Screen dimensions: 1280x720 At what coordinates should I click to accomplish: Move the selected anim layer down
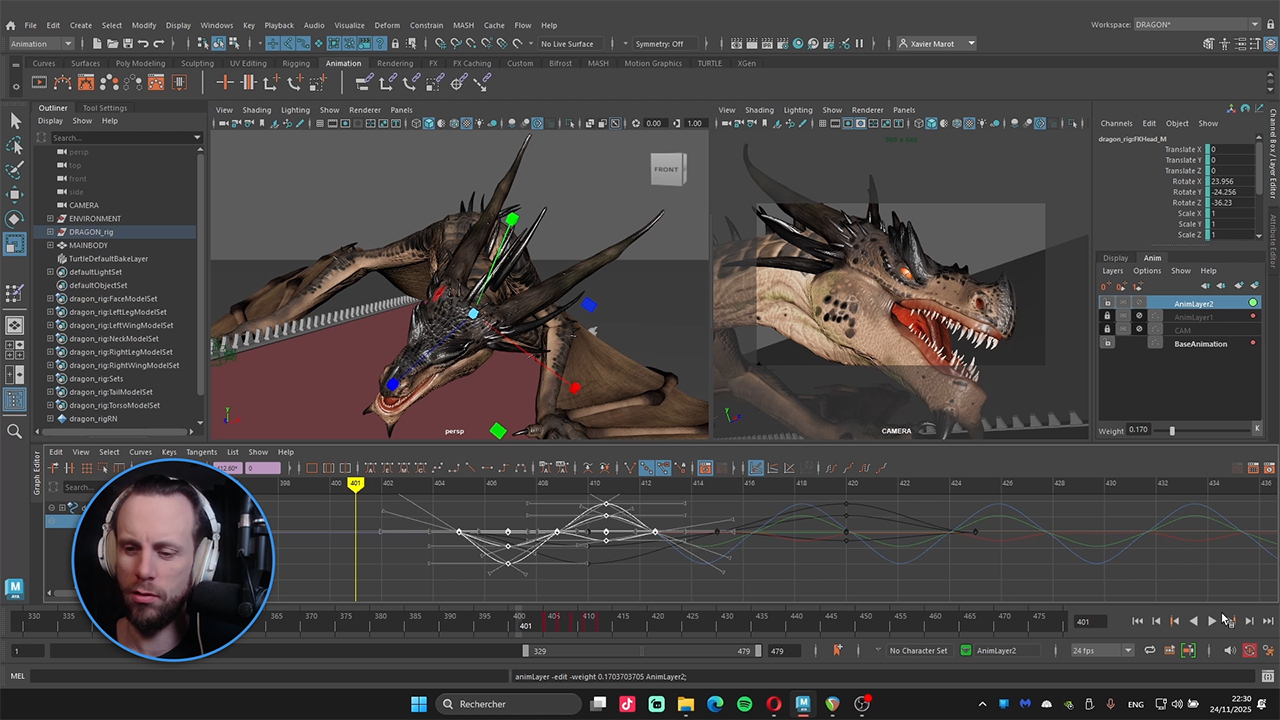(x=1221, y=286)
